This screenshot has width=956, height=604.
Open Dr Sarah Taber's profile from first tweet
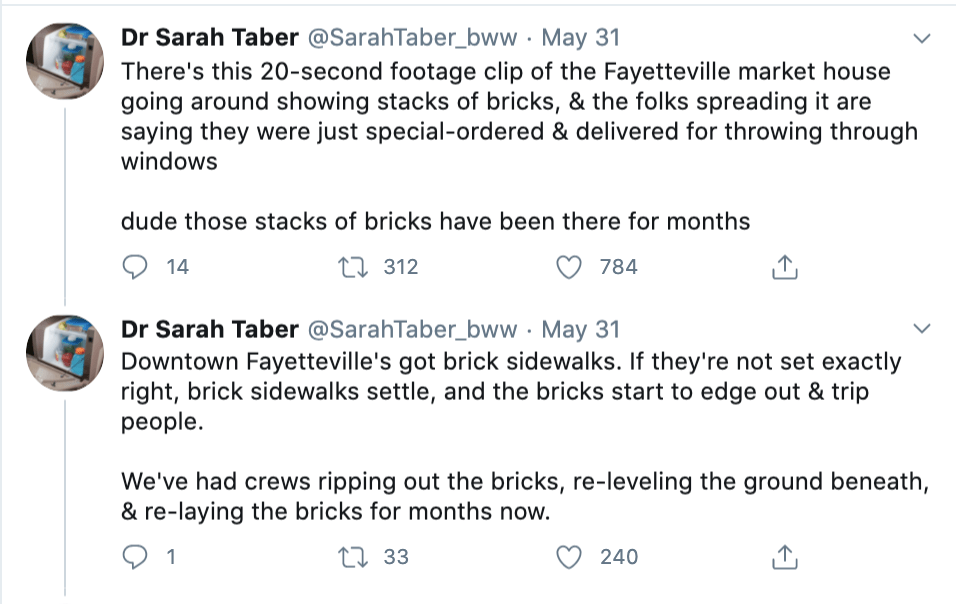pyautogui.click(x=209, y=38)
